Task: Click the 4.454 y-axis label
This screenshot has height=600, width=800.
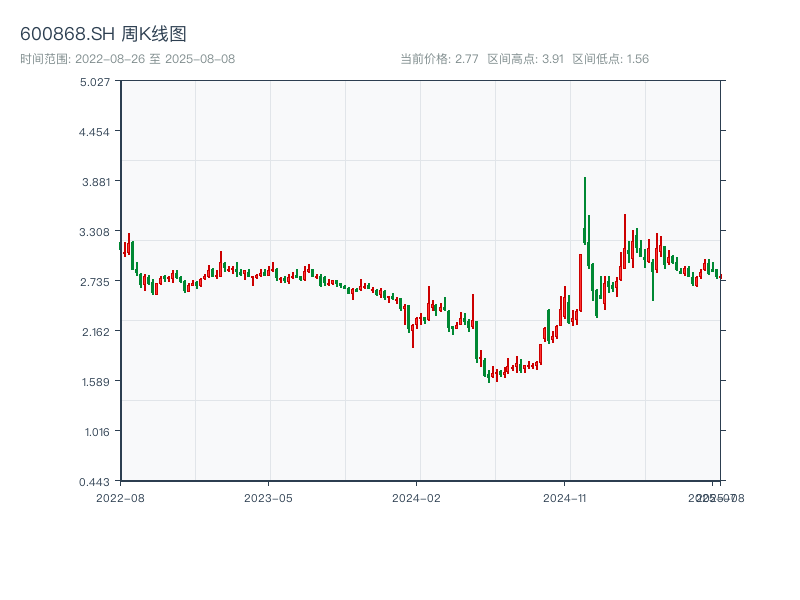Action: click(x=95, y=132)
